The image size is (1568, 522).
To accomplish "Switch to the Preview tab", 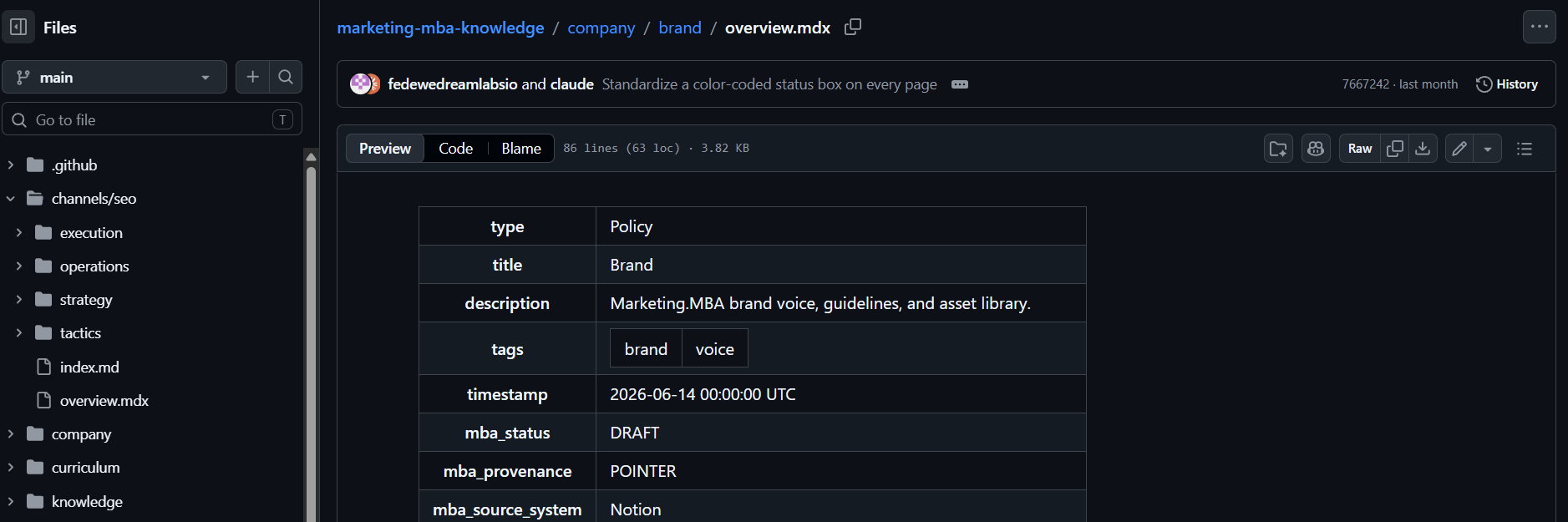I will (x=385, y=149).
